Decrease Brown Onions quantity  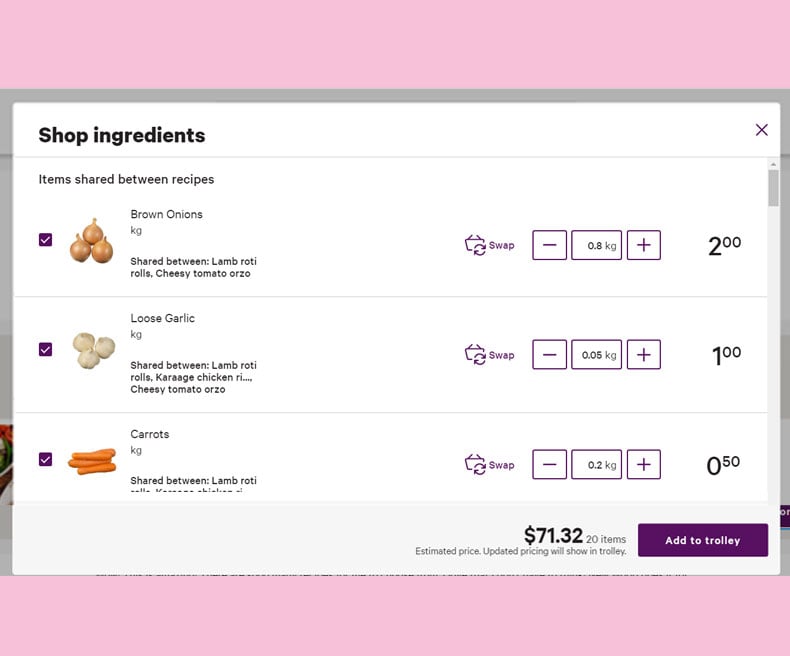coord(549,245)
